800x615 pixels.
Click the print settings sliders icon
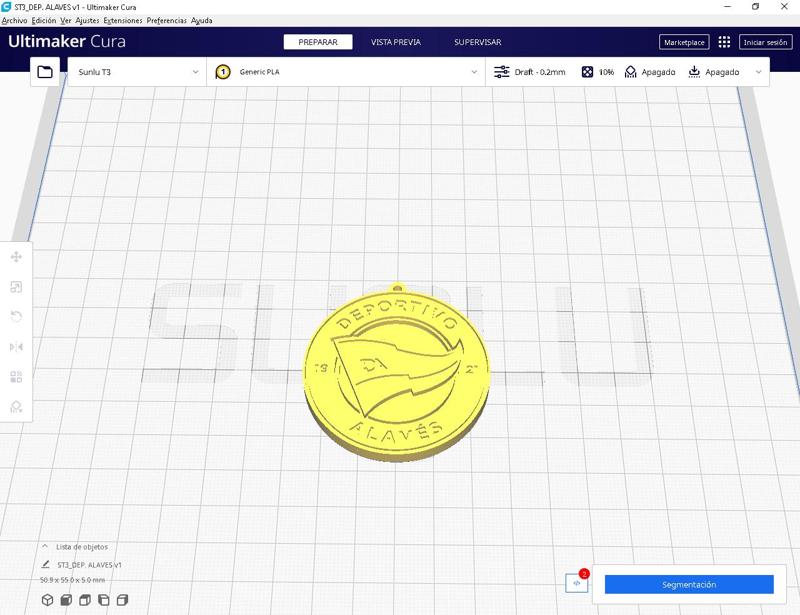502,72
